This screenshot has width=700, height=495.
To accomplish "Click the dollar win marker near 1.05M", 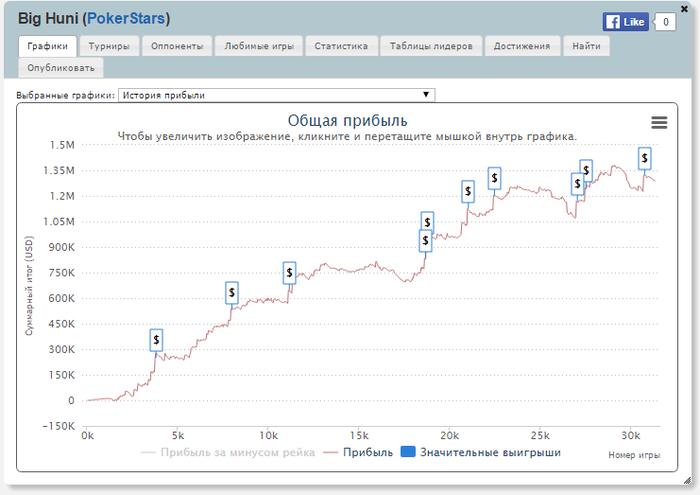I will (x=427, y=221).
